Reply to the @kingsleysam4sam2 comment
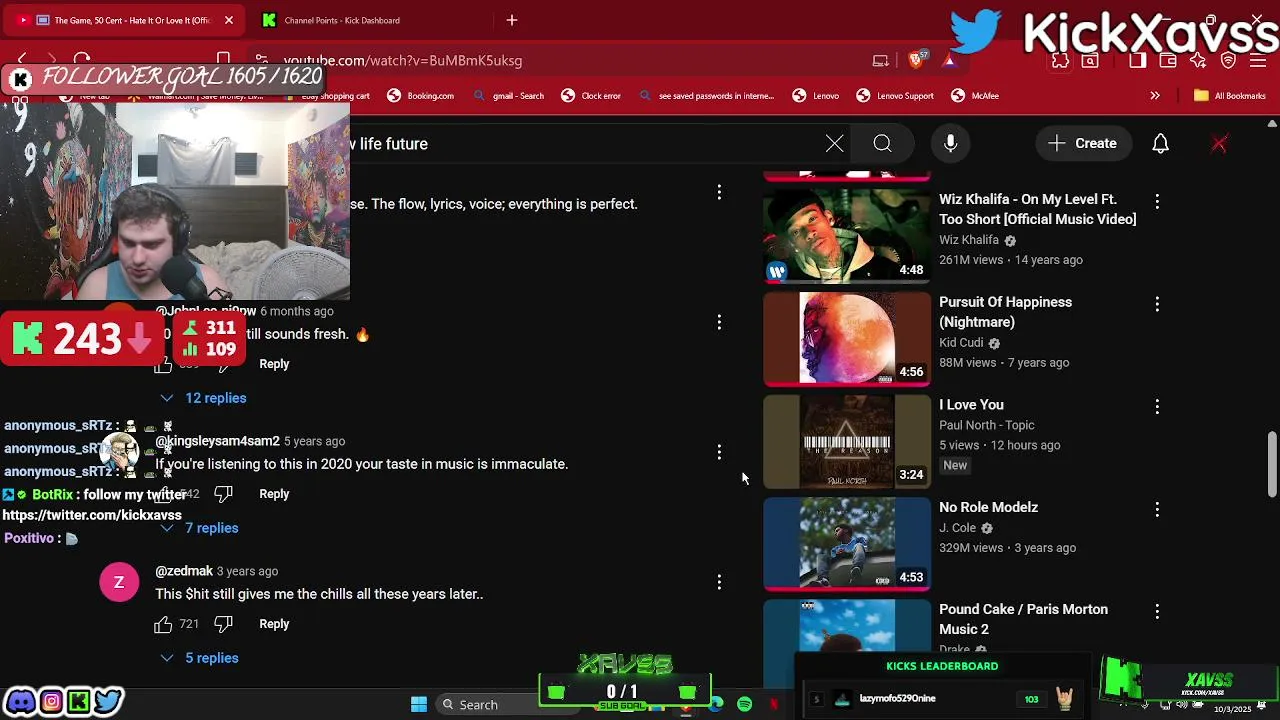Viewport: 1280px width, 720px height. pyautogui.click(x=274, y=494)
